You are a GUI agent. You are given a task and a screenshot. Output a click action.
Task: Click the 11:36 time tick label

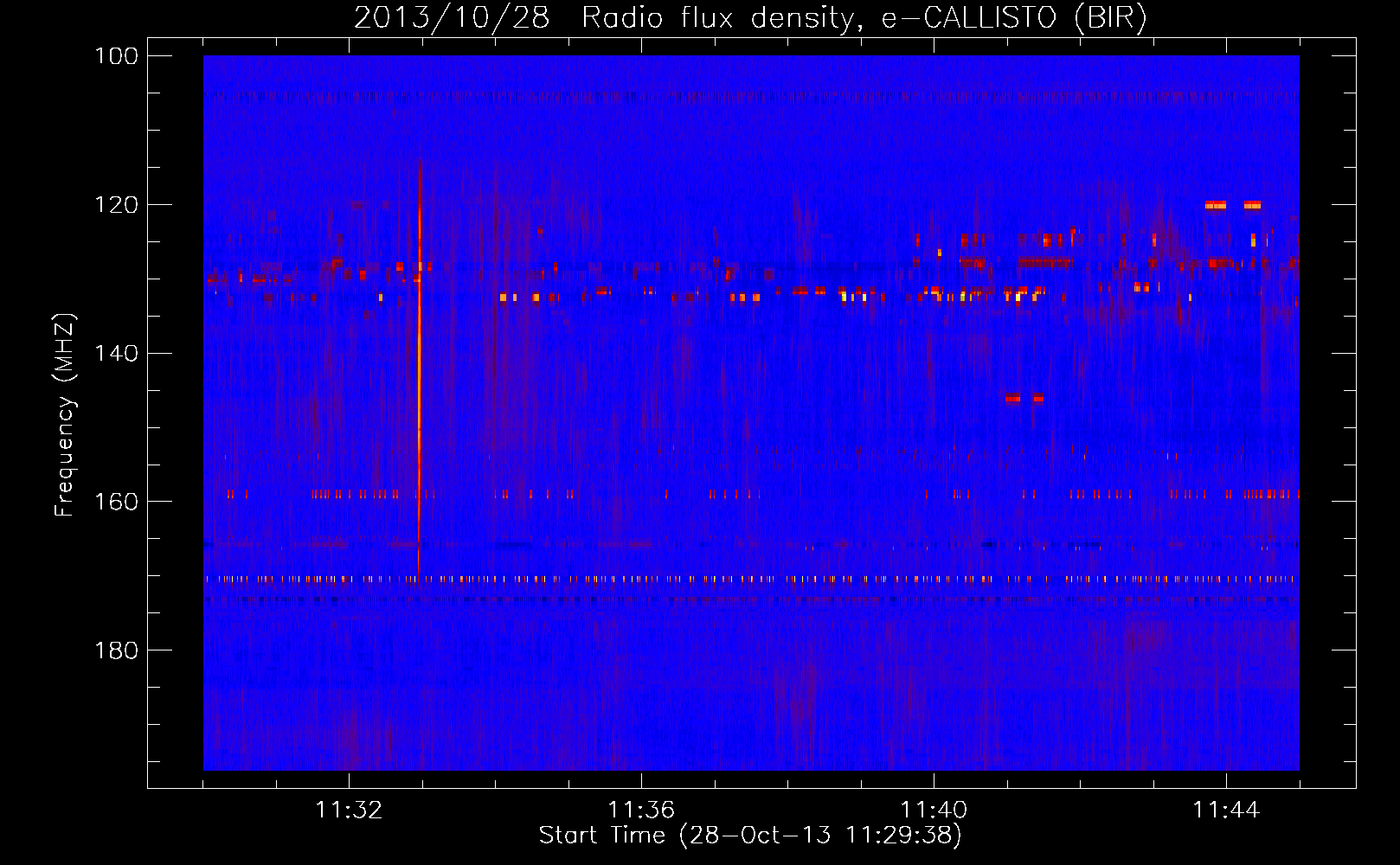pyautogui.click(x=641, y=811)
